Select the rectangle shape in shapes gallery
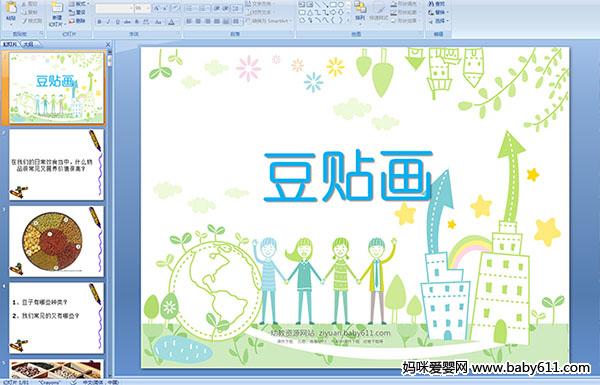The height and width of the screenshot is (385, 600). (333, 5)
